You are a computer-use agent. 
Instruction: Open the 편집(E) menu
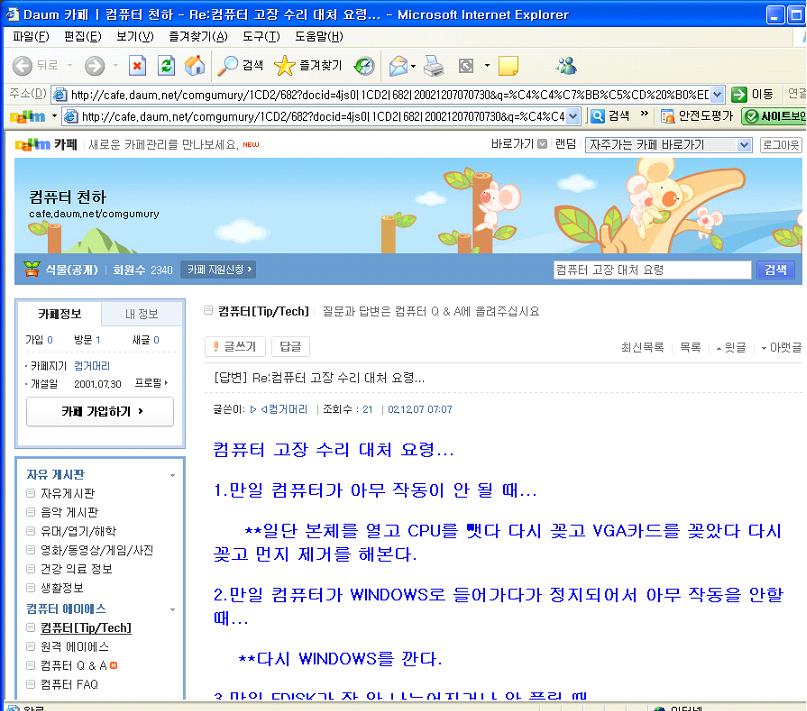click(x=82, y=37)
